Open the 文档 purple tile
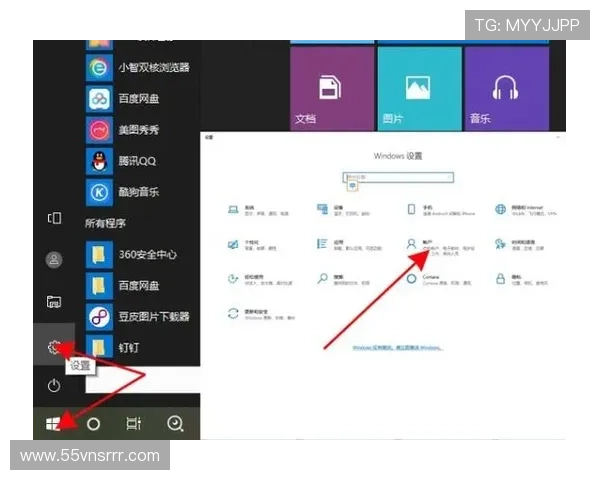Image resolution: width=600 pixels, height=480 pixels. click(x=332, y=89)
